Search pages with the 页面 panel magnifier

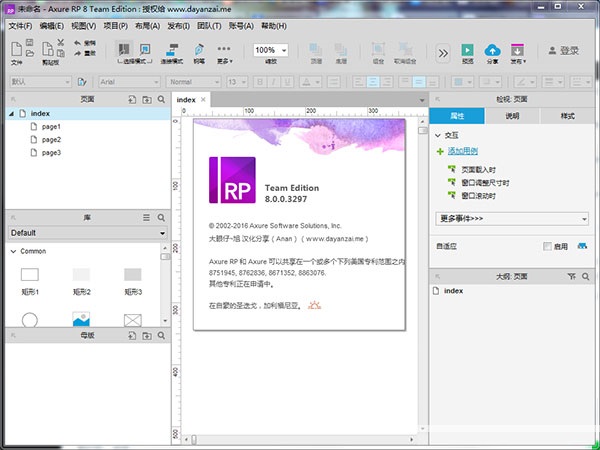(x=161, y=99)
